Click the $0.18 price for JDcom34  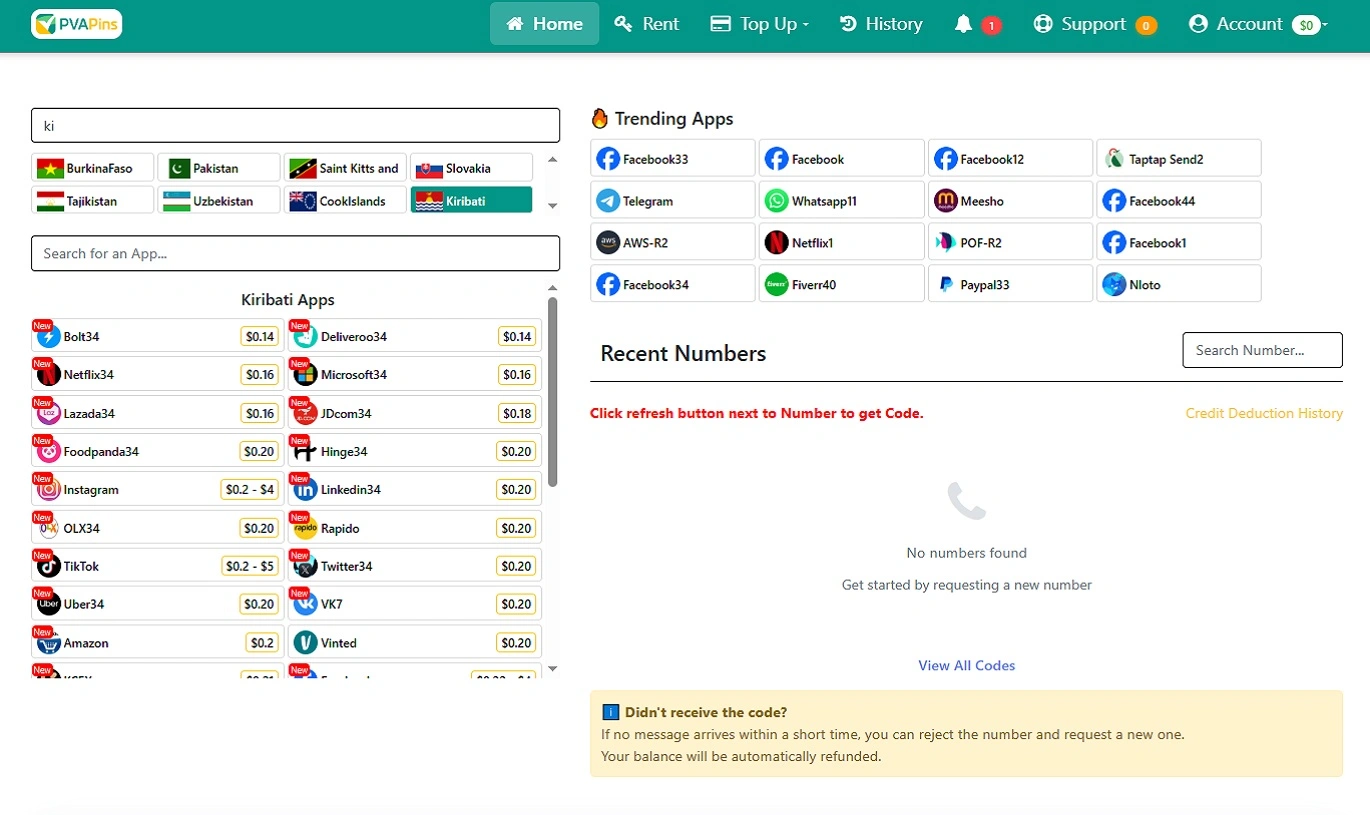(517, 413)
